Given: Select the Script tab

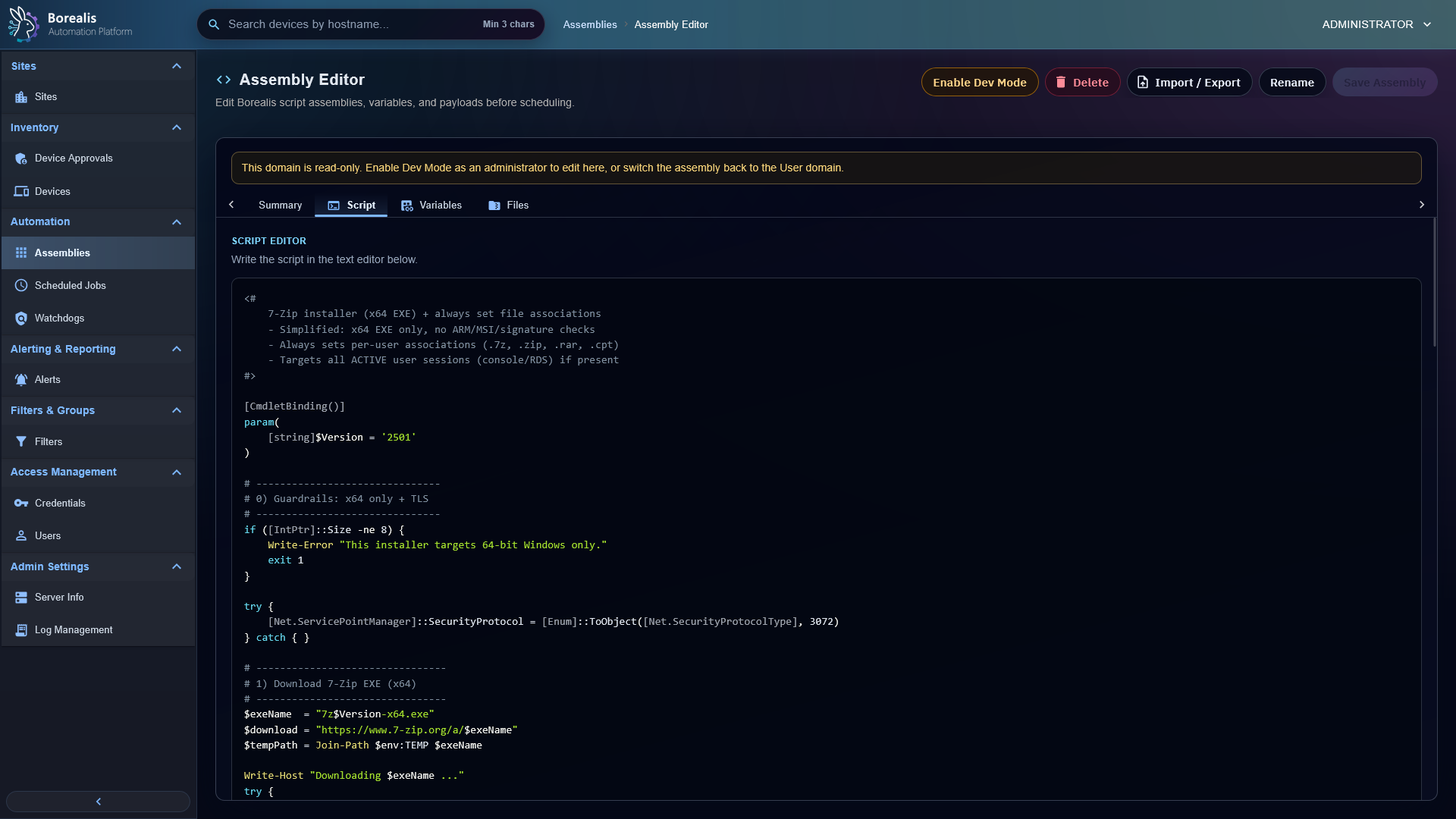Looking at the screenshot, I should click(x=351, y=206).
